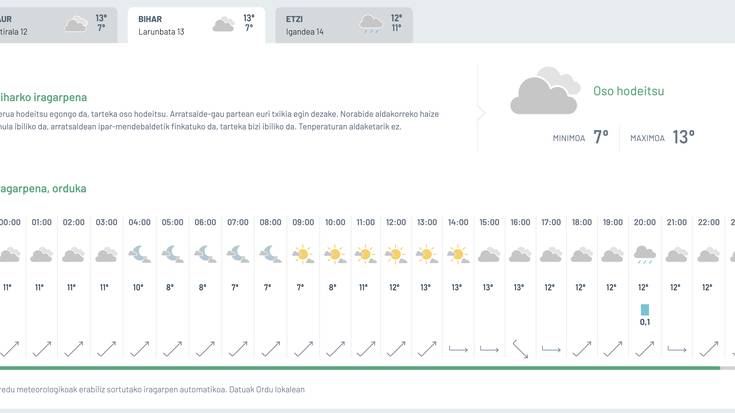
Task: Click the 14:00 sun and cloud icon
Action: pyautogui.click(x=458, y=255)
